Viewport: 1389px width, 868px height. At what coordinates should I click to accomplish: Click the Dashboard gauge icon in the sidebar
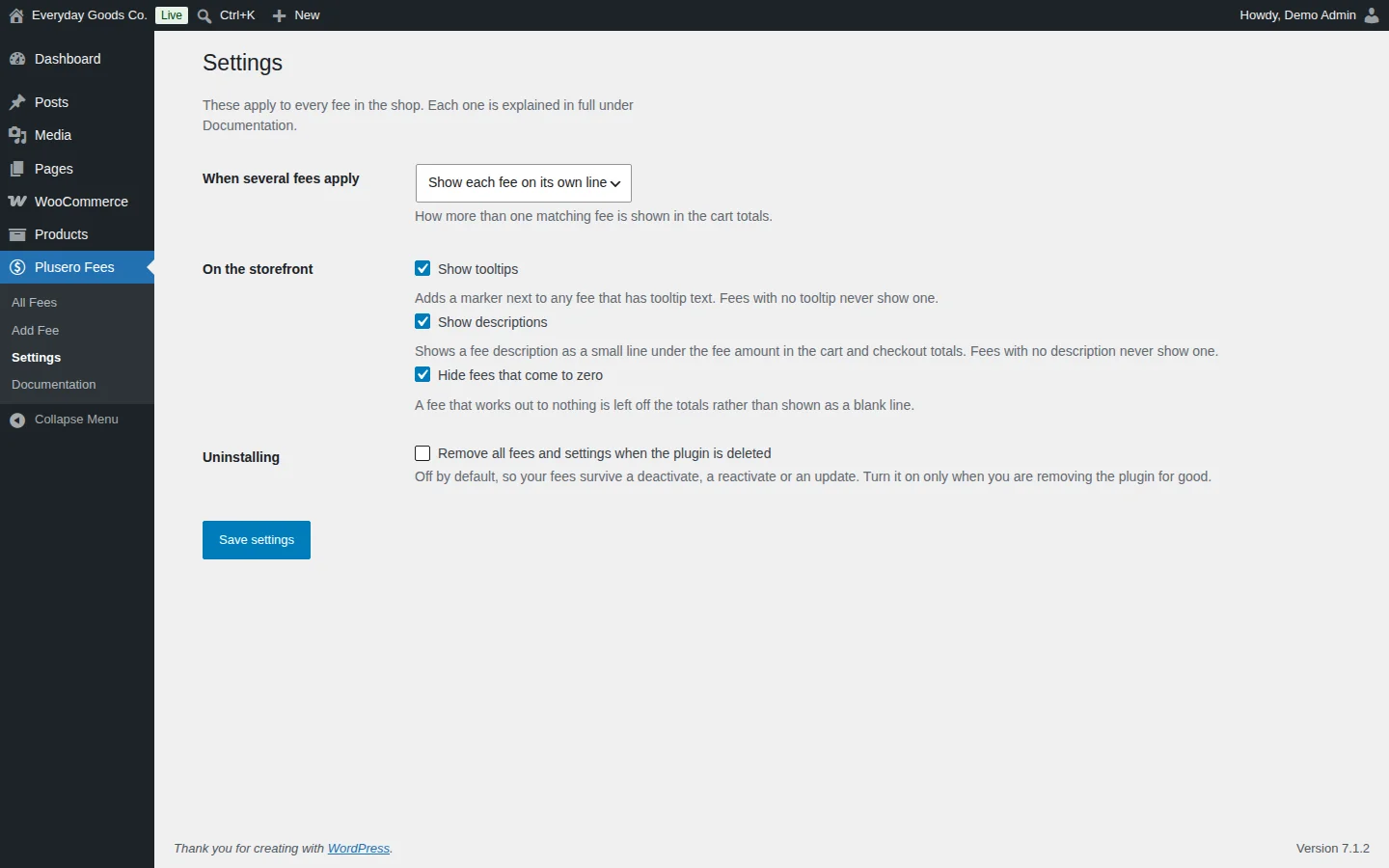pyautogui.click(x=17, y=59)
